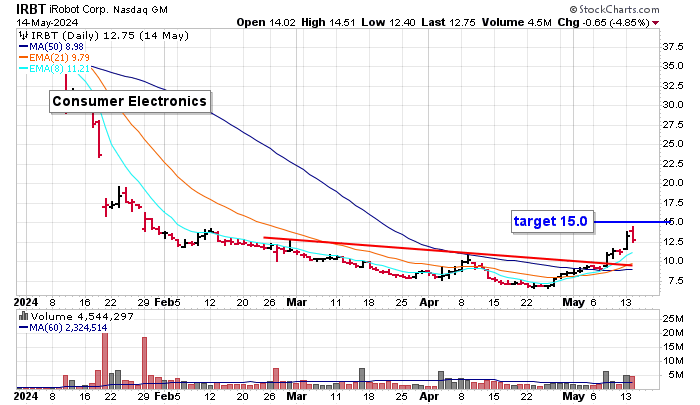Click the 17.5 price axis label
Screen dimensions: 700x405
[x=673, y=202]
